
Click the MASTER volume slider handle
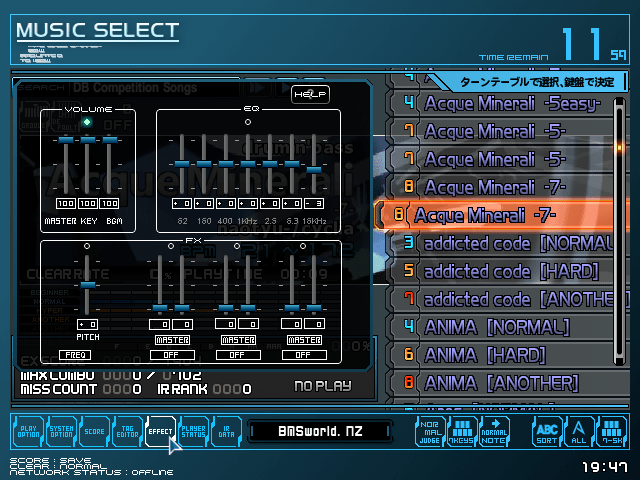click(66, 140)
